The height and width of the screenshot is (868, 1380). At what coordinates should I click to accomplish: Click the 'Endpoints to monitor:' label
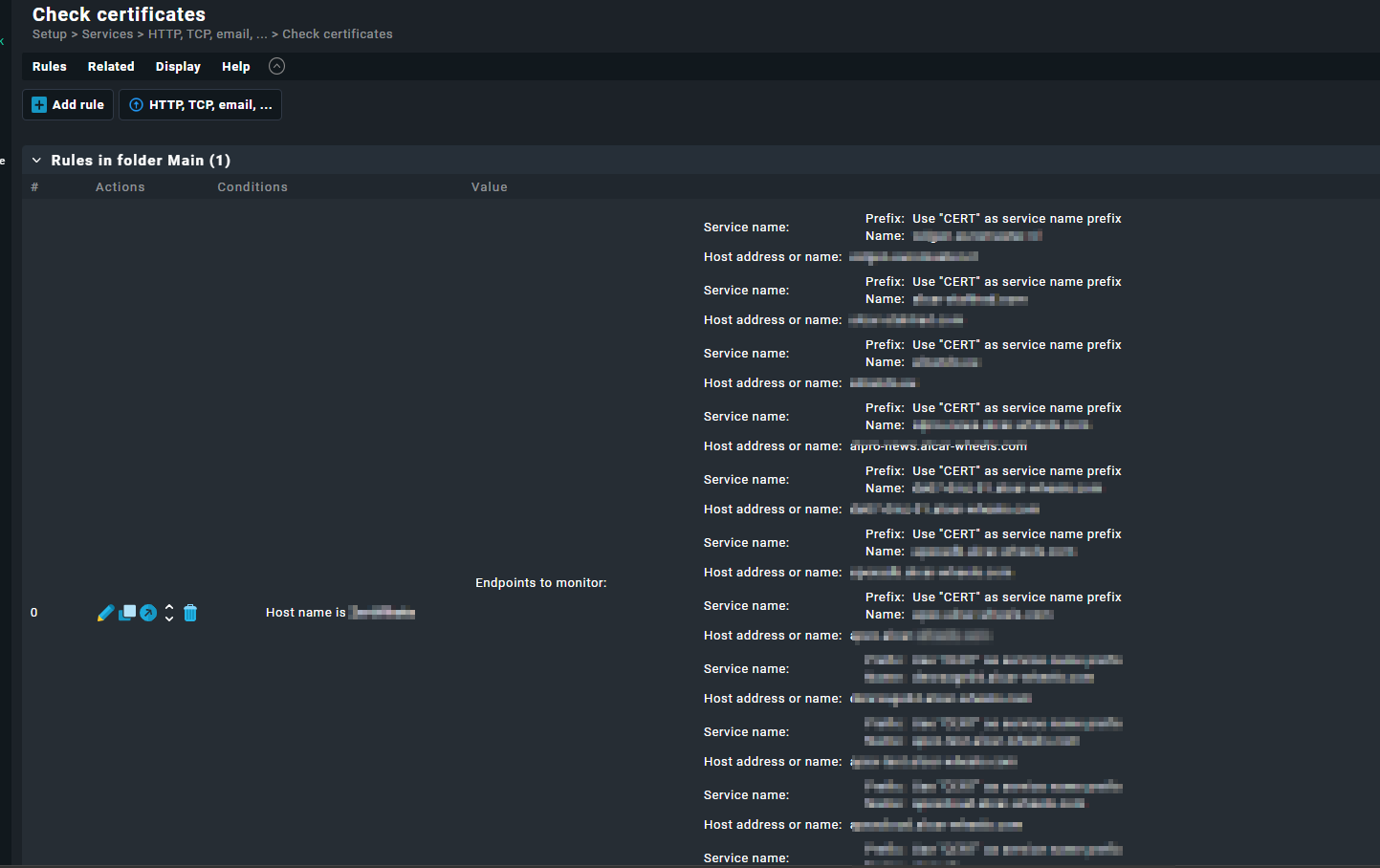[541, 583]
